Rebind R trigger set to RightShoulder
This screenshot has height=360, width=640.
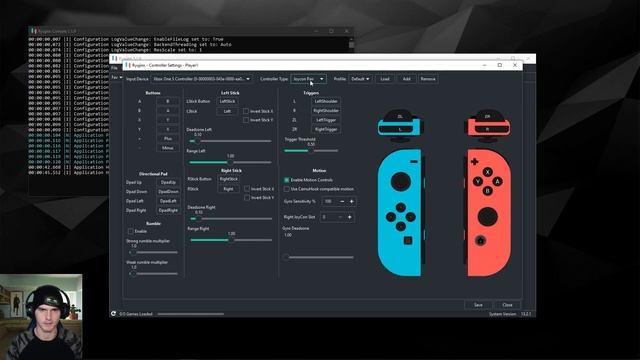(x=326, y=111)
